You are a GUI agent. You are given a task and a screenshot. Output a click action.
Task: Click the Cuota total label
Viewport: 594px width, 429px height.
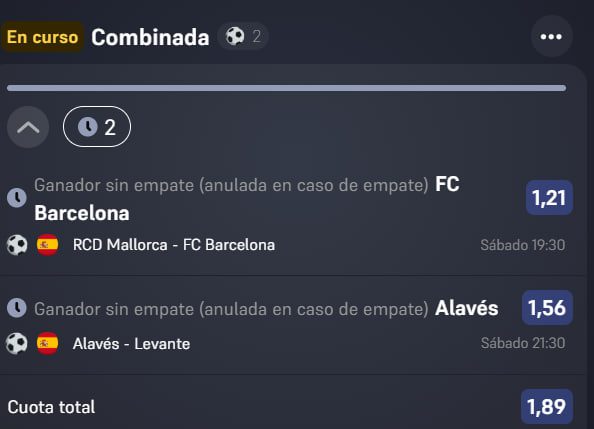(52, 407)
